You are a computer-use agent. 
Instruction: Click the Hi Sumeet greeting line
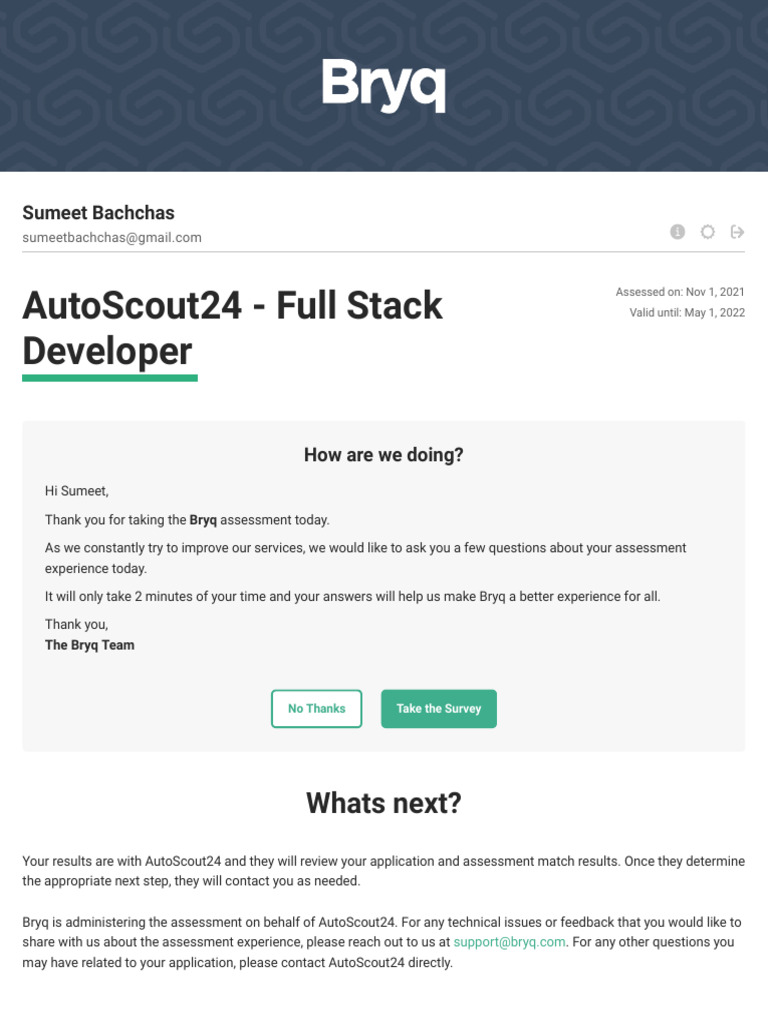point(76,491)
